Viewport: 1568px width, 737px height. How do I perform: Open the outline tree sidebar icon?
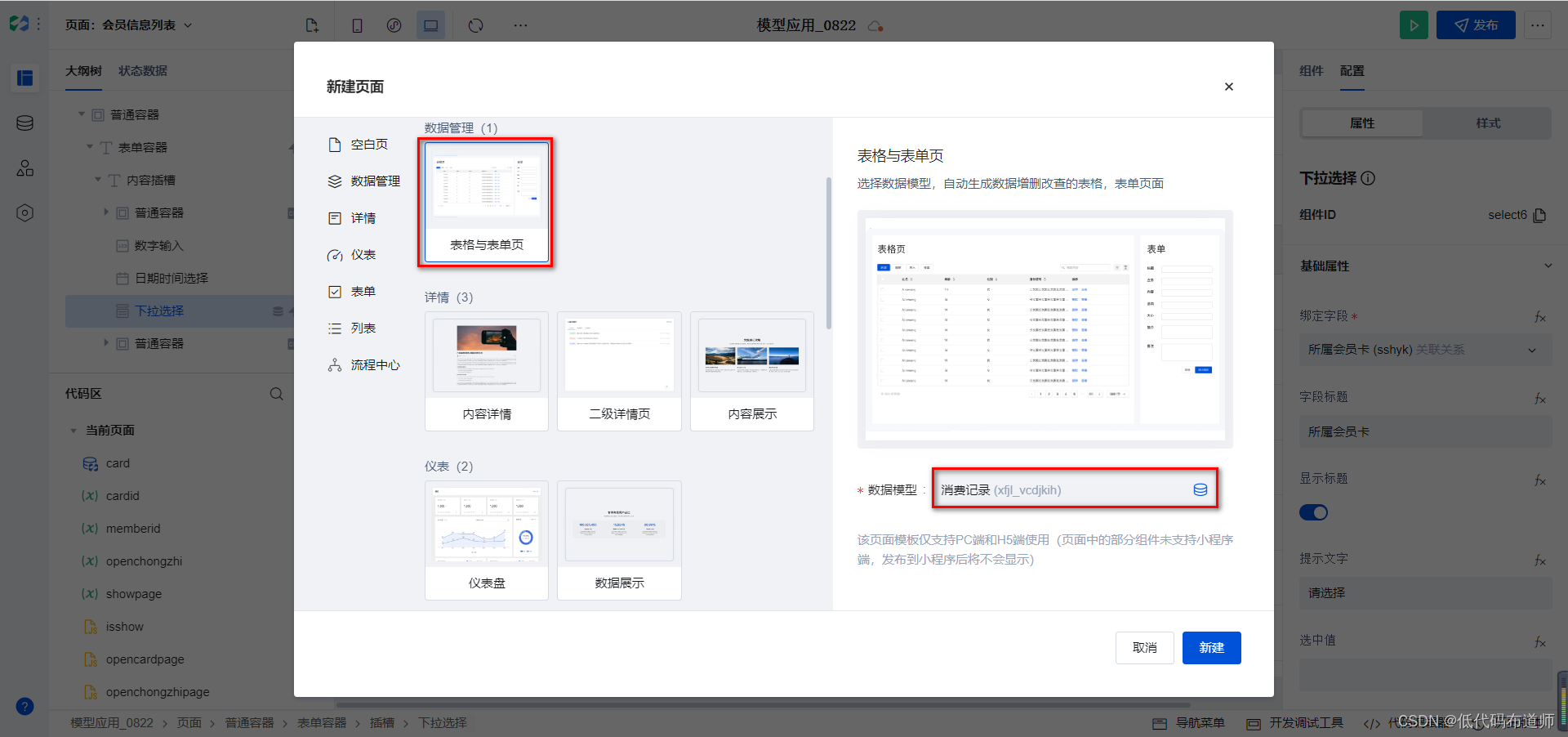[x=24, y=78]
